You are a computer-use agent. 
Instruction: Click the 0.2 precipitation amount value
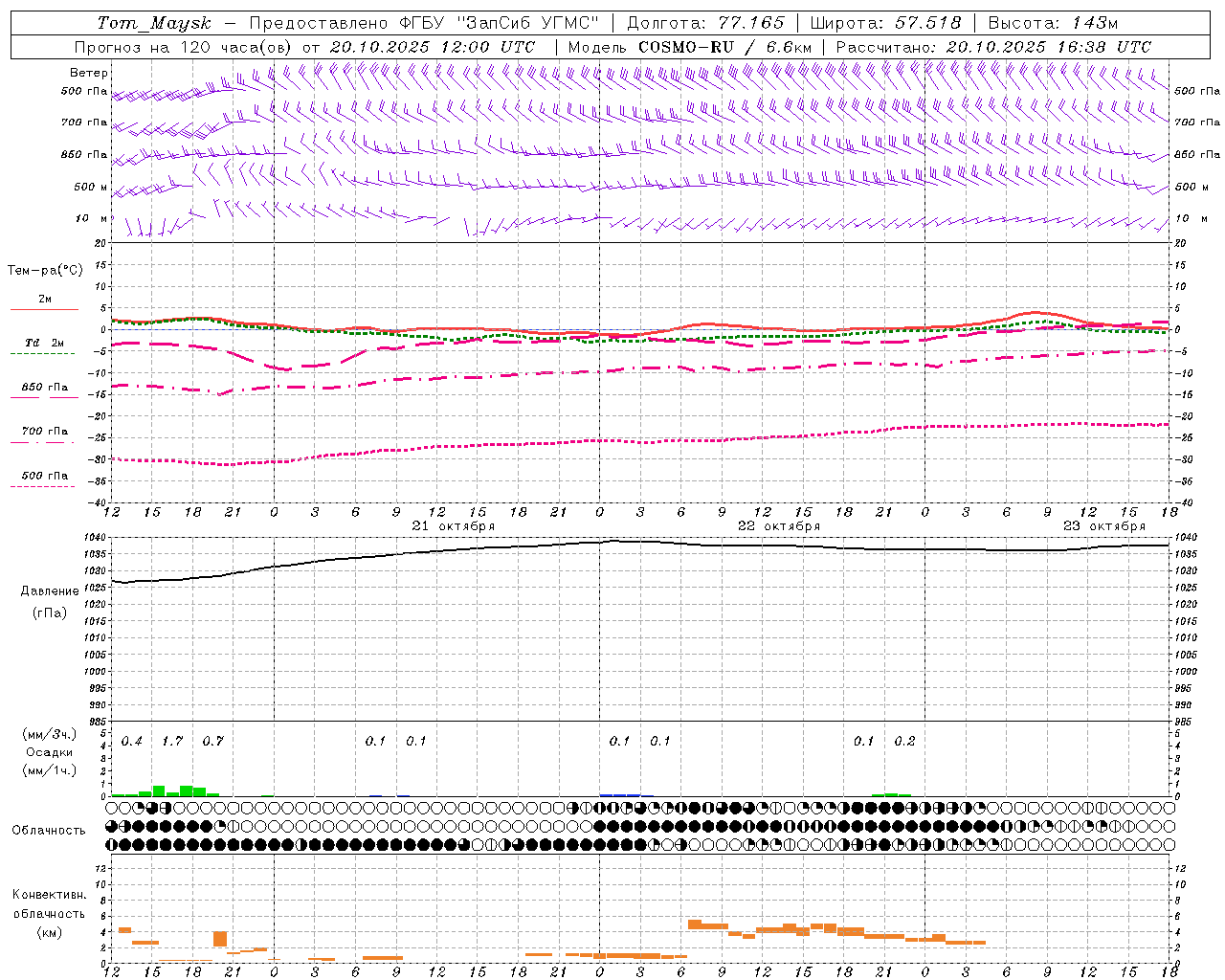[x=904, y=741]
